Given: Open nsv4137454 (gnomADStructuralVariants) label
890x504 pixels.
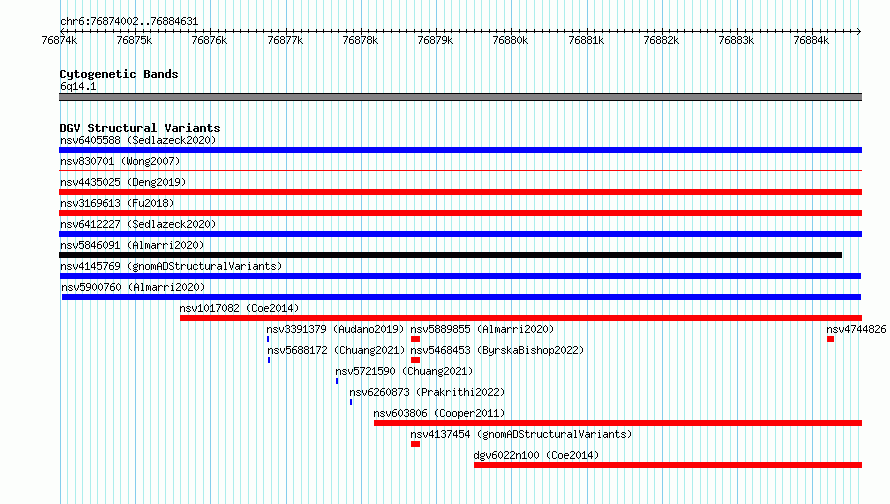Looking at the screenshot, I should [521, 434].
